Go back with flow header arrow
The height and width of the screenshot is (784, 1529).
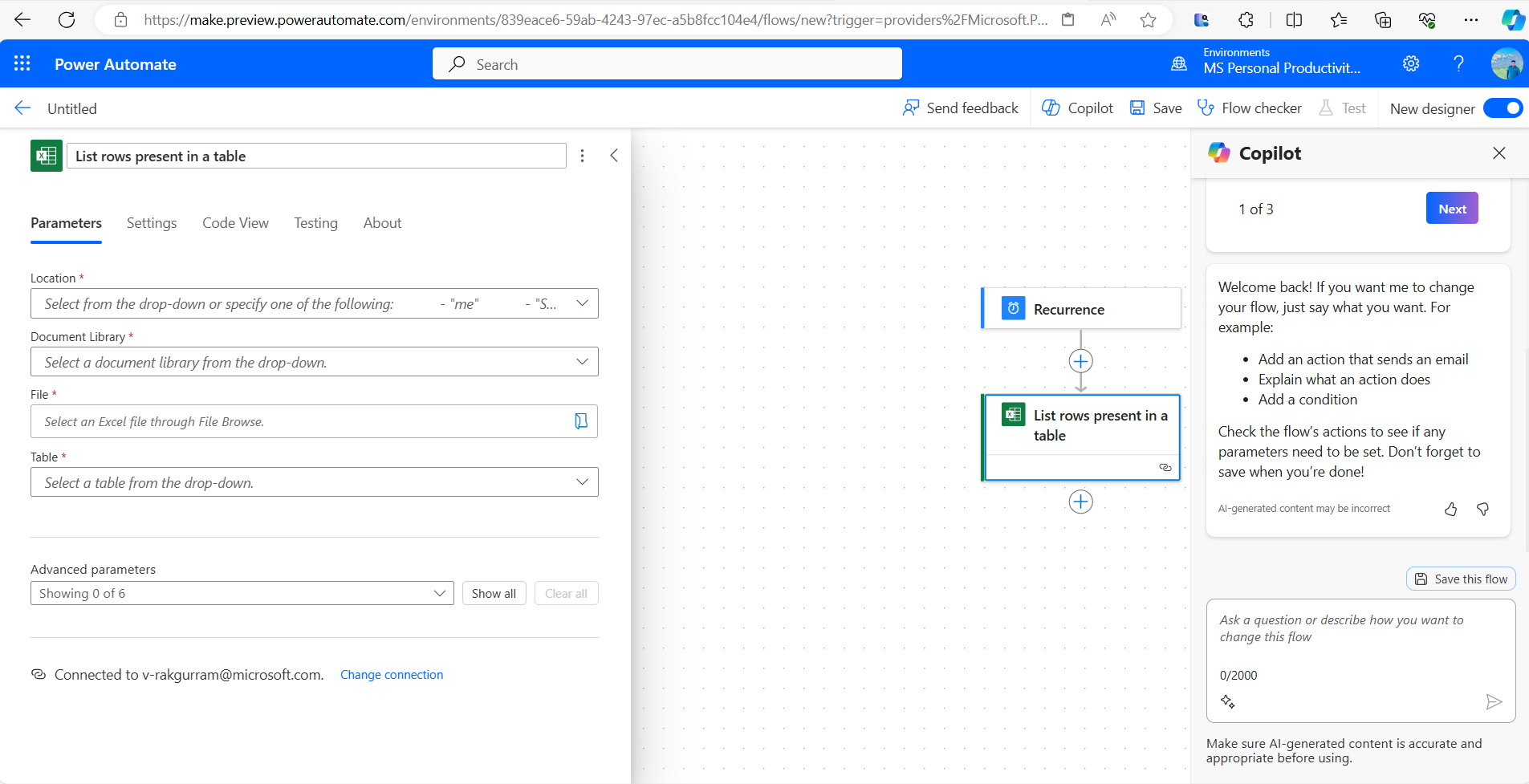[22, 108]
